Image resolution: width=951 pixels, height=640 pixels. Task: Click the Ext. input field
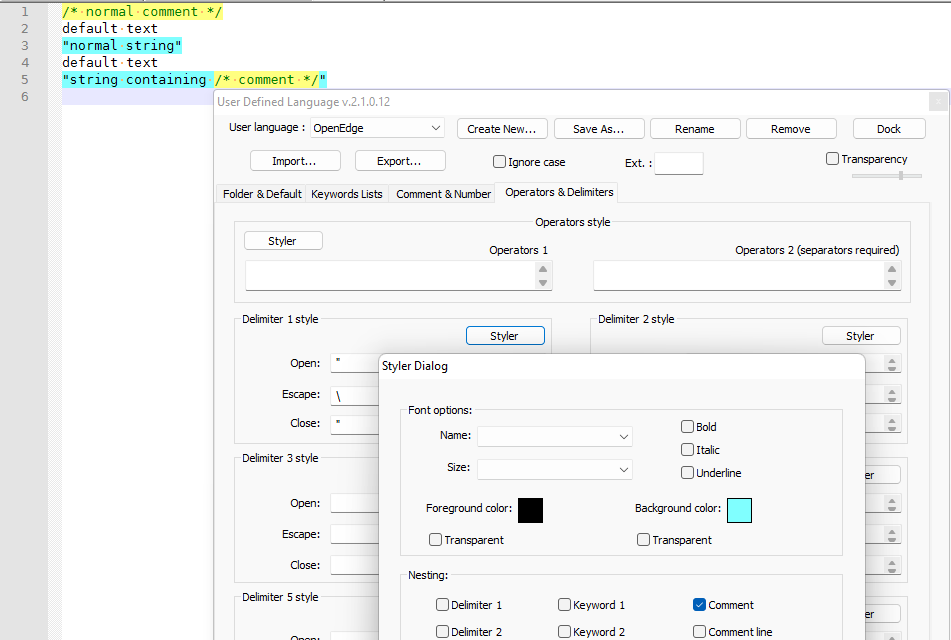679,163
